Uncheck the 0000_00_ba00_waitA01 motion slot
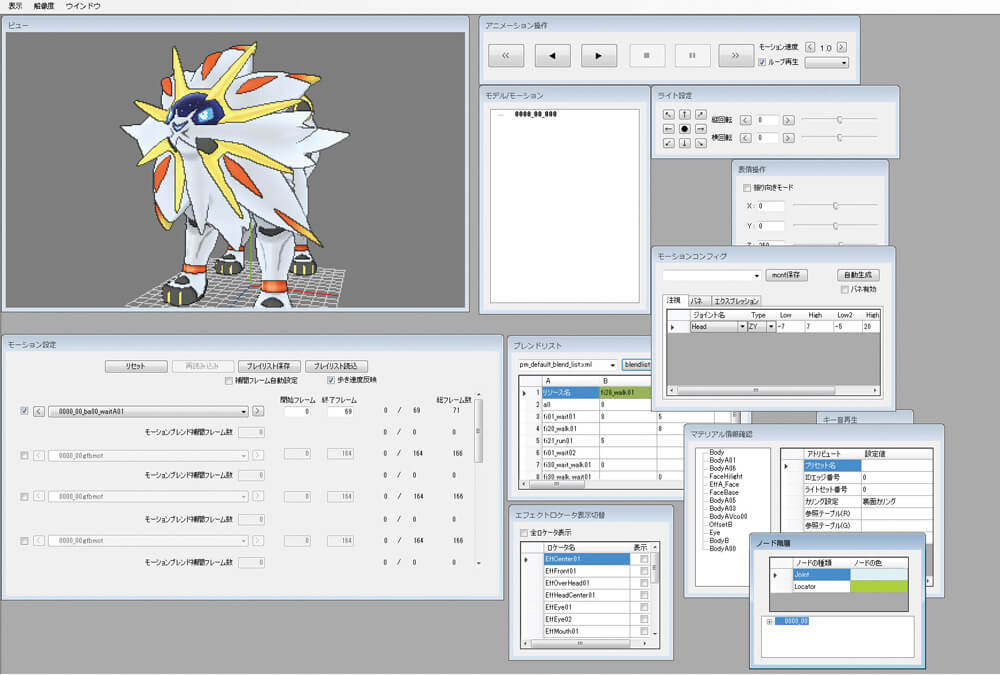1000x675 pixels. (24, 411)
